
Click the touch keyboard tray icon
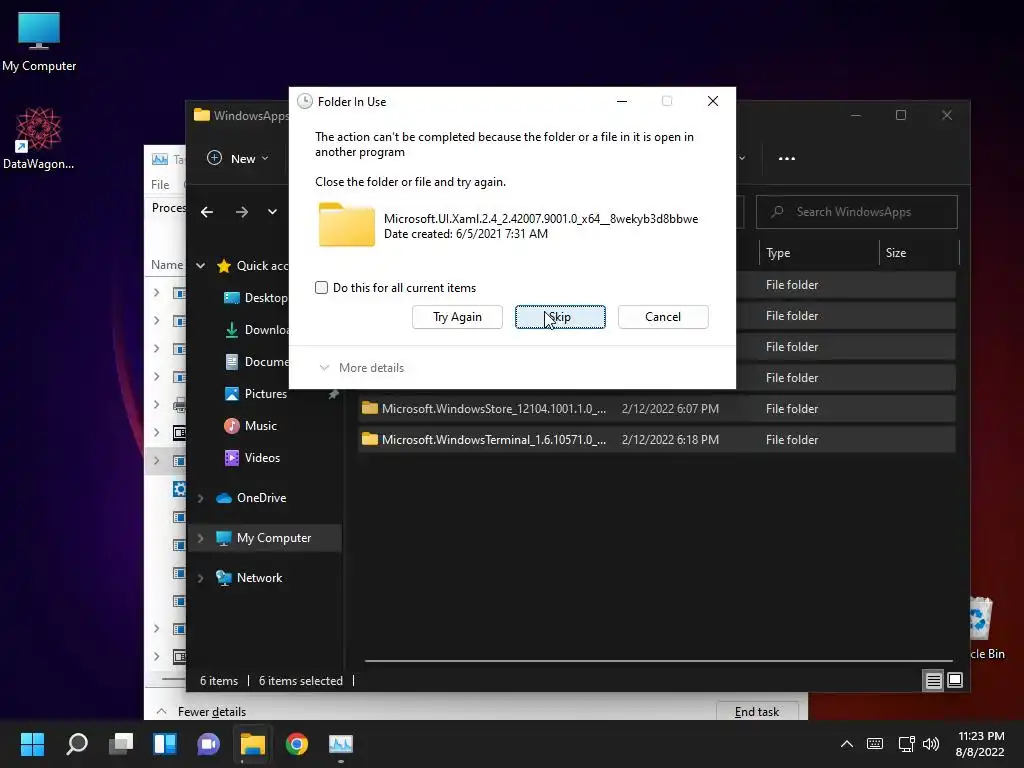[x=874, y=744]
